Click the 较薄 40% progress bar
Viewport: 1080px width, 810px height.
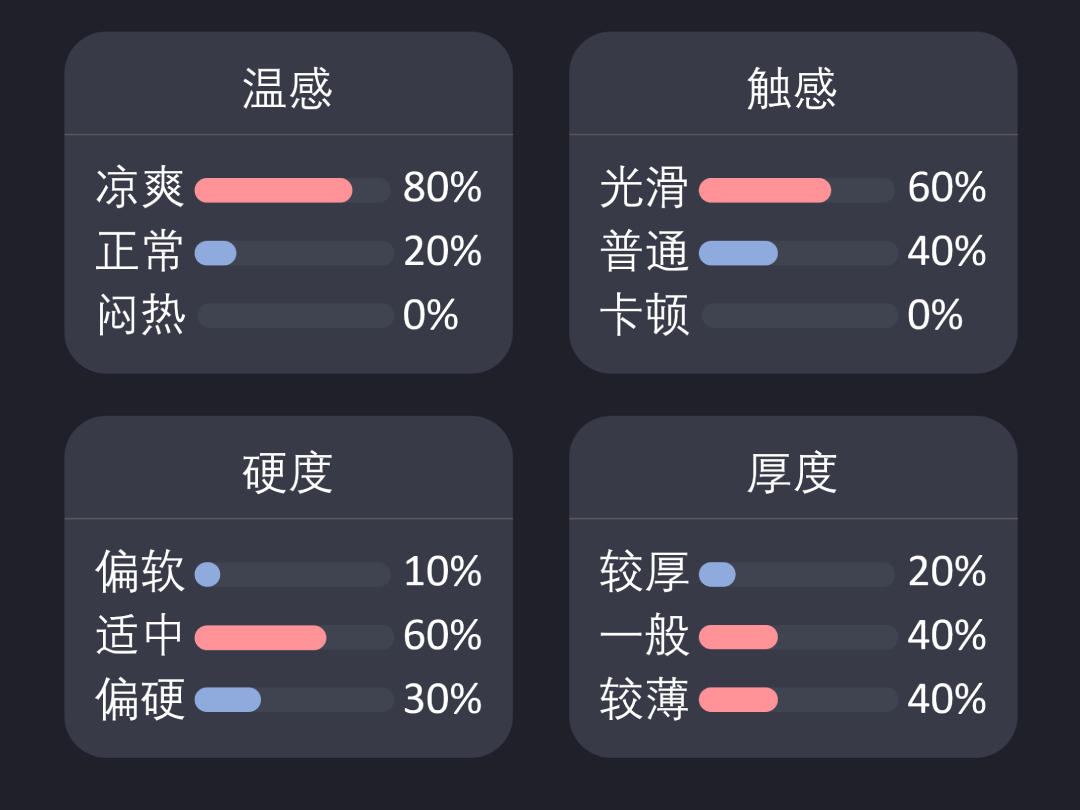[x=798, y=700]
